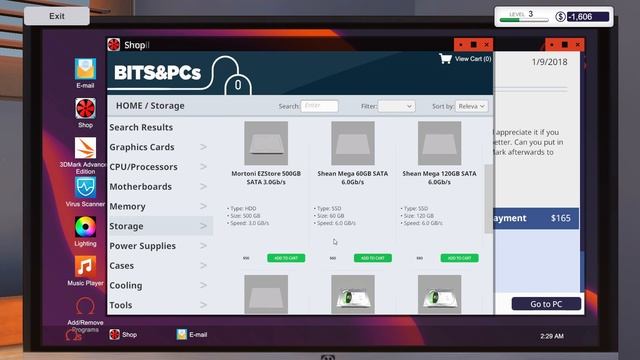This screenshot has height=360, width=640.
Task: Open Cooling category
Action: (x=159, y=285)
